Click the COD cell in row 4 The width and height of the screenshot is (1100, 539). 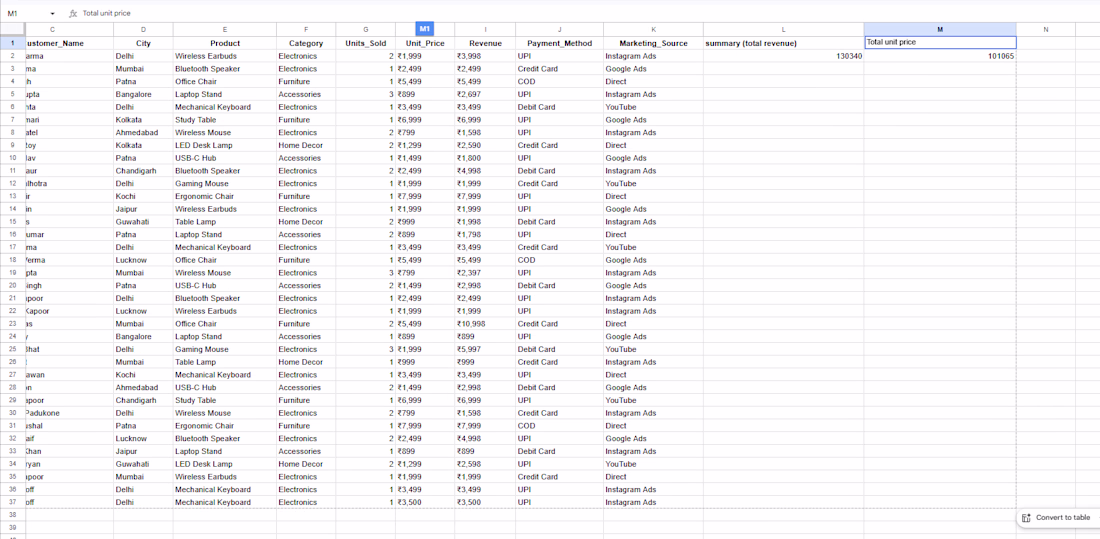tap(559, 81)
